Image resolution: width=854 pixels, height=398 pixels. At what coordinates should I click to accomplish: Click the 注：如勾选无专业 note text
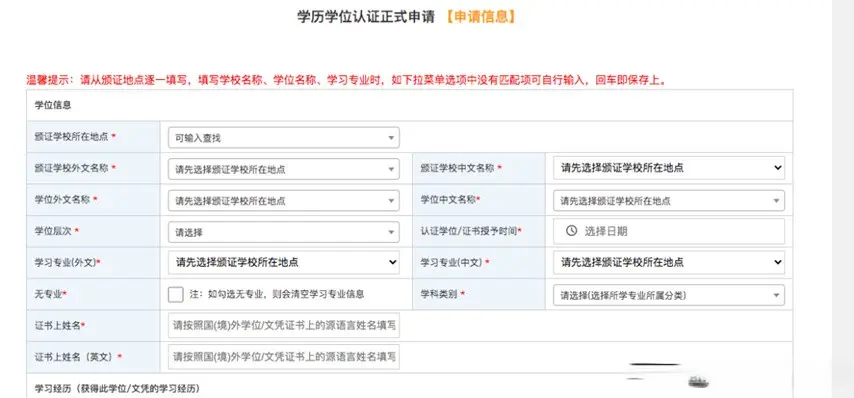tap(277, 295)
